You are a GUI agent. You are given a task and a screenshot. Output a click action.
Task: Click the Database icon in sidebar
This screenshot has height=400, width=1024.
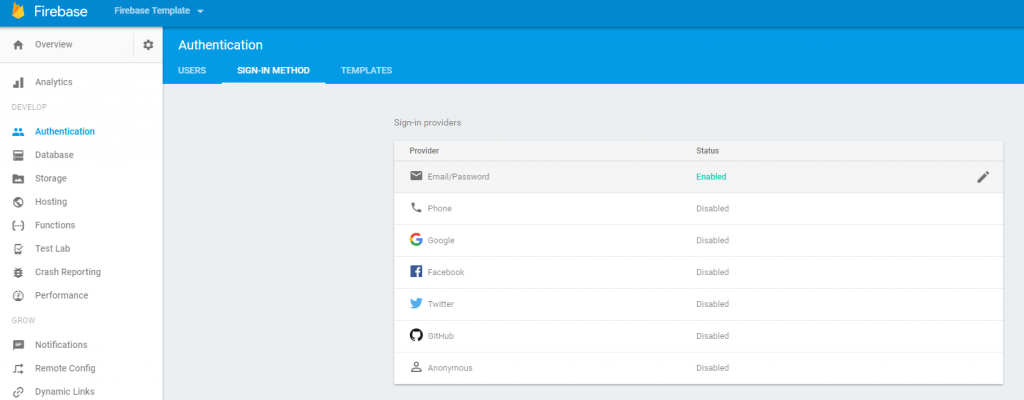coord(18,155)
